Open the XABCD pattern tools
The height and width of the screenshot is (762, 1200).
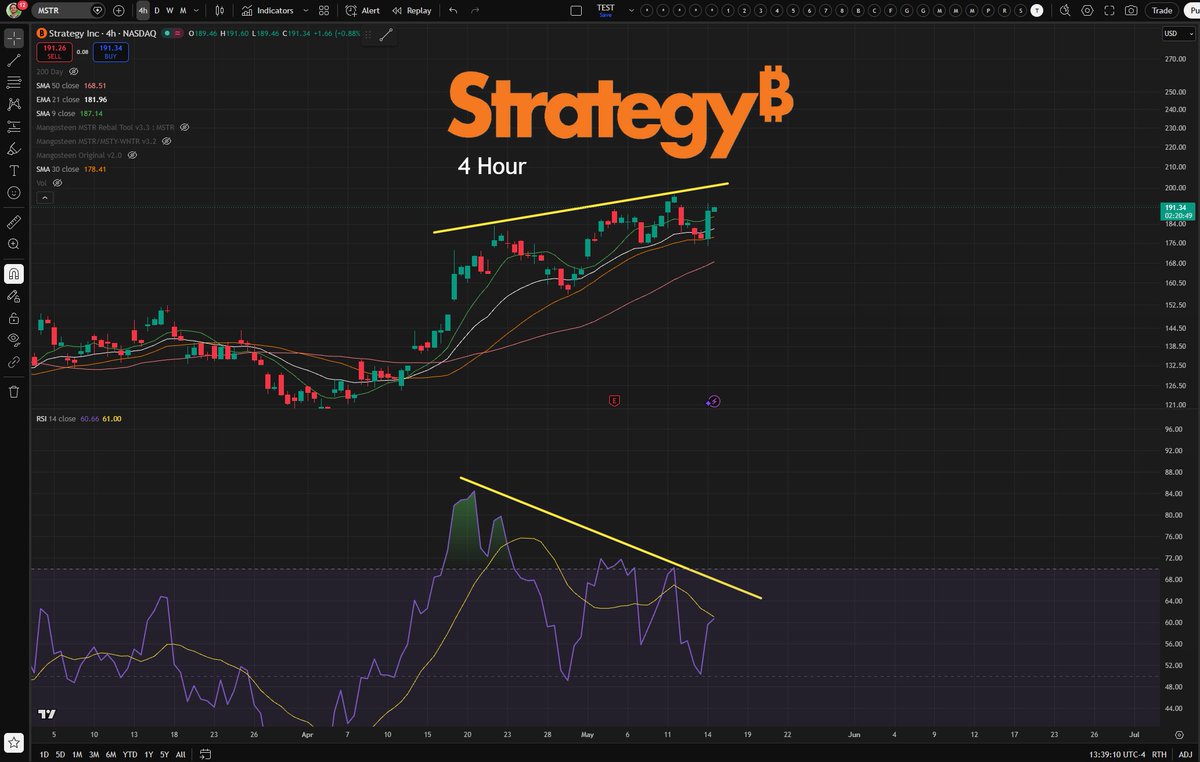coord(14,104)
